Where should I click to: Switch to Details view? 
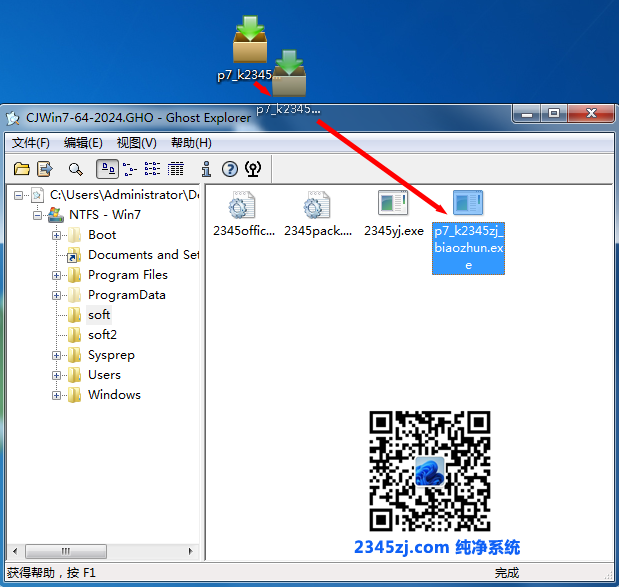click(x=175, y=169)
